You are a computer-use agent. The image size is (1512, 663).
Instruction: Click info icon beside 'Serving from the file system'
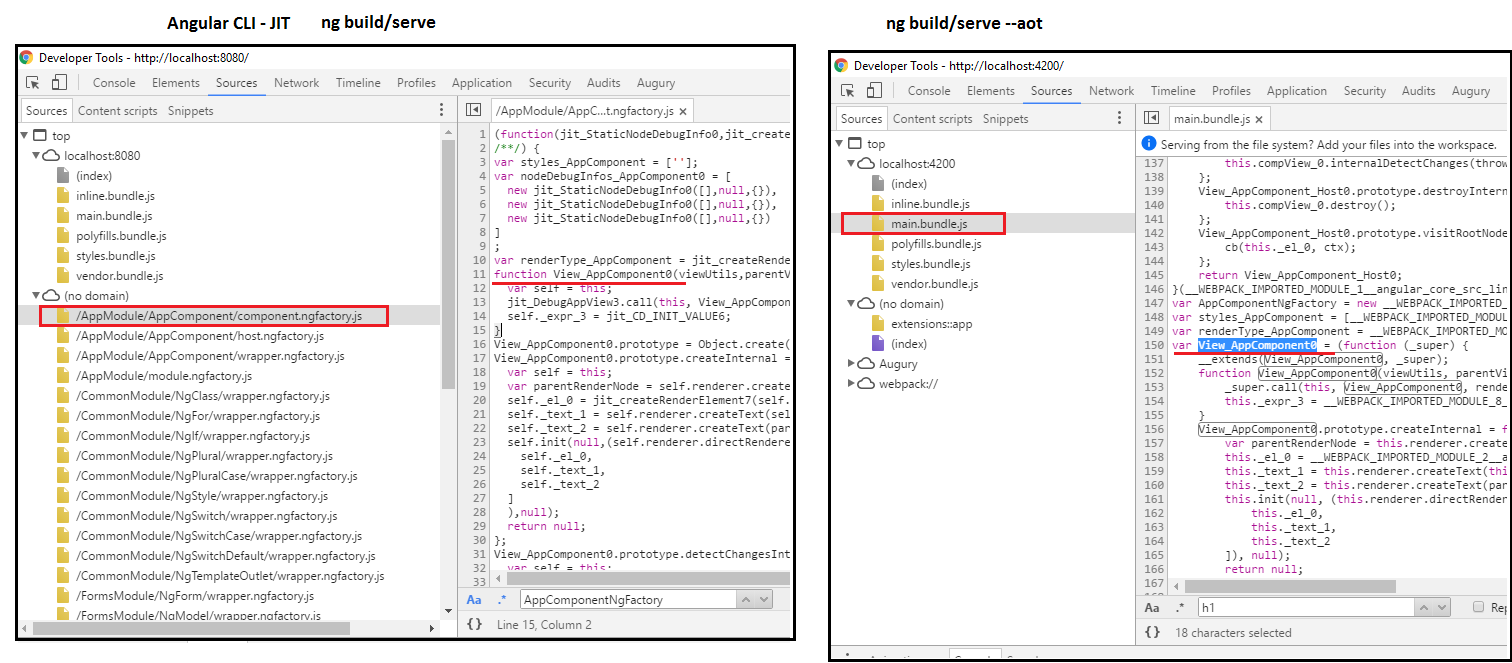(1149, 144)
